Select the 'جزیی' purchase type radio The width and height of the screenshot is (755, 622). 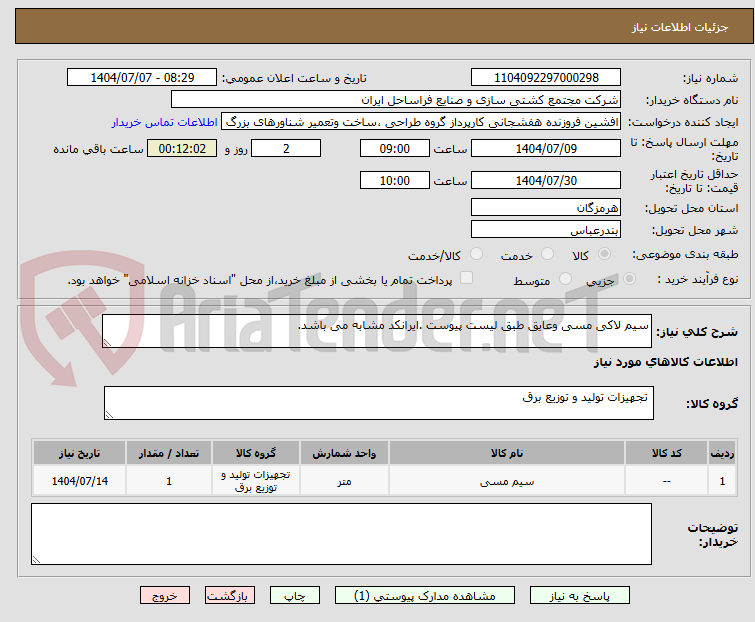click(x=628, y=280)
